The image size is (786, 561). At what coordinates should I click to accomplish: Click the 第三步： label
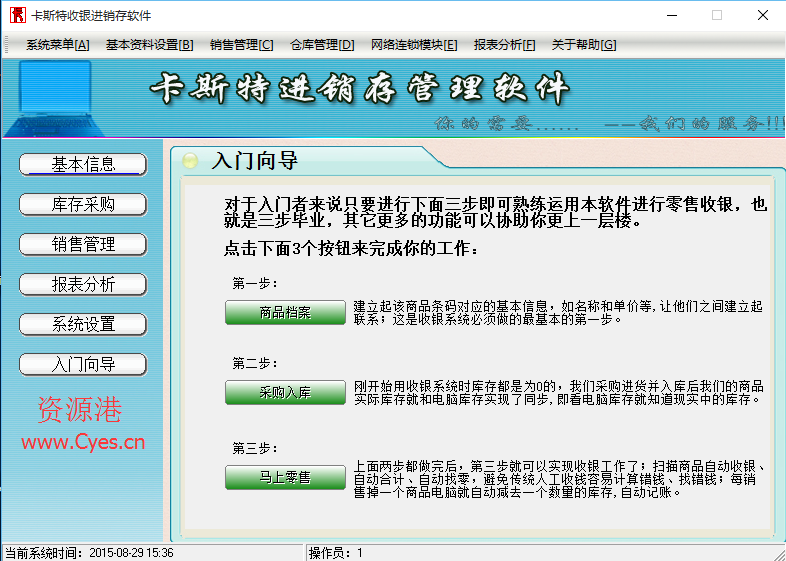pos(255,448)
